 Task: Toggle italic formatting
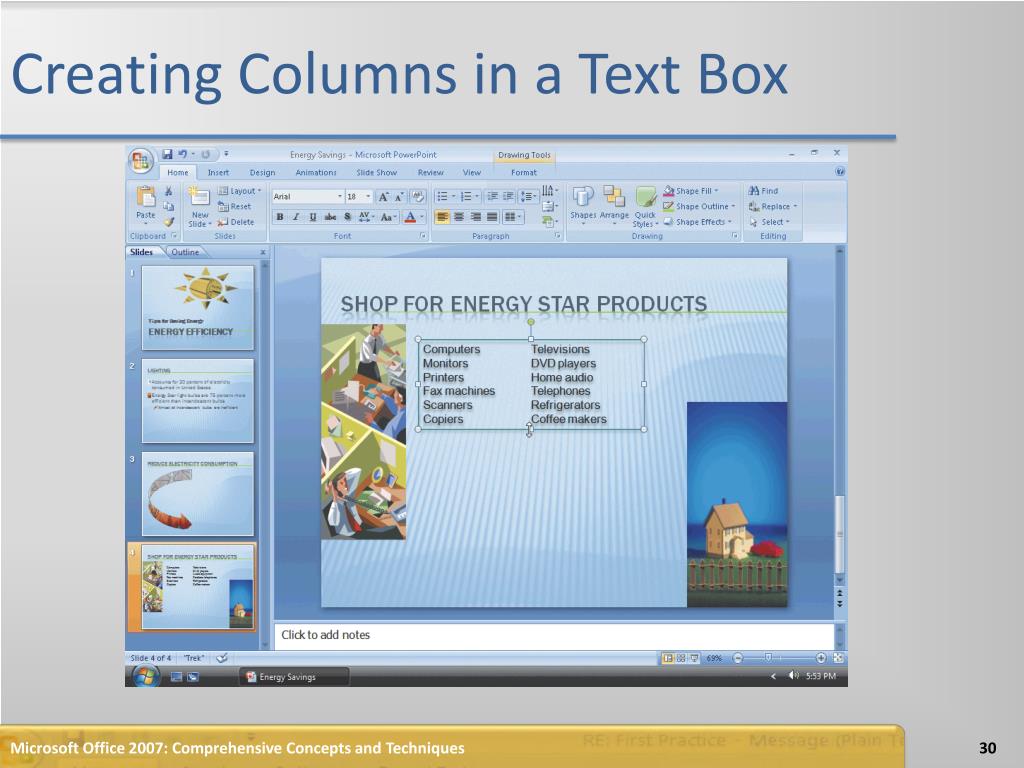(x=296, y=217)
